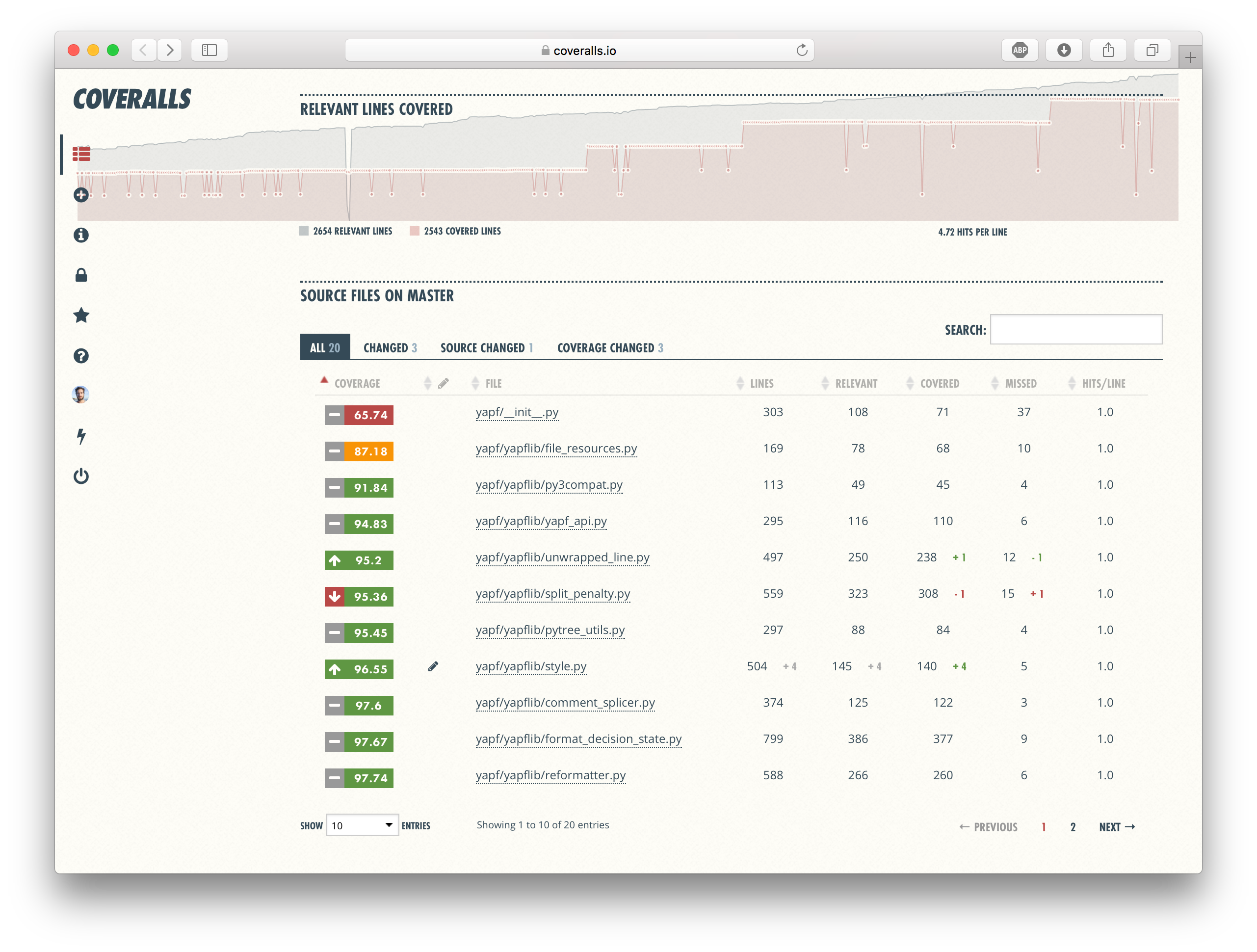Click the Safari share button

(x=1108, y=50)
